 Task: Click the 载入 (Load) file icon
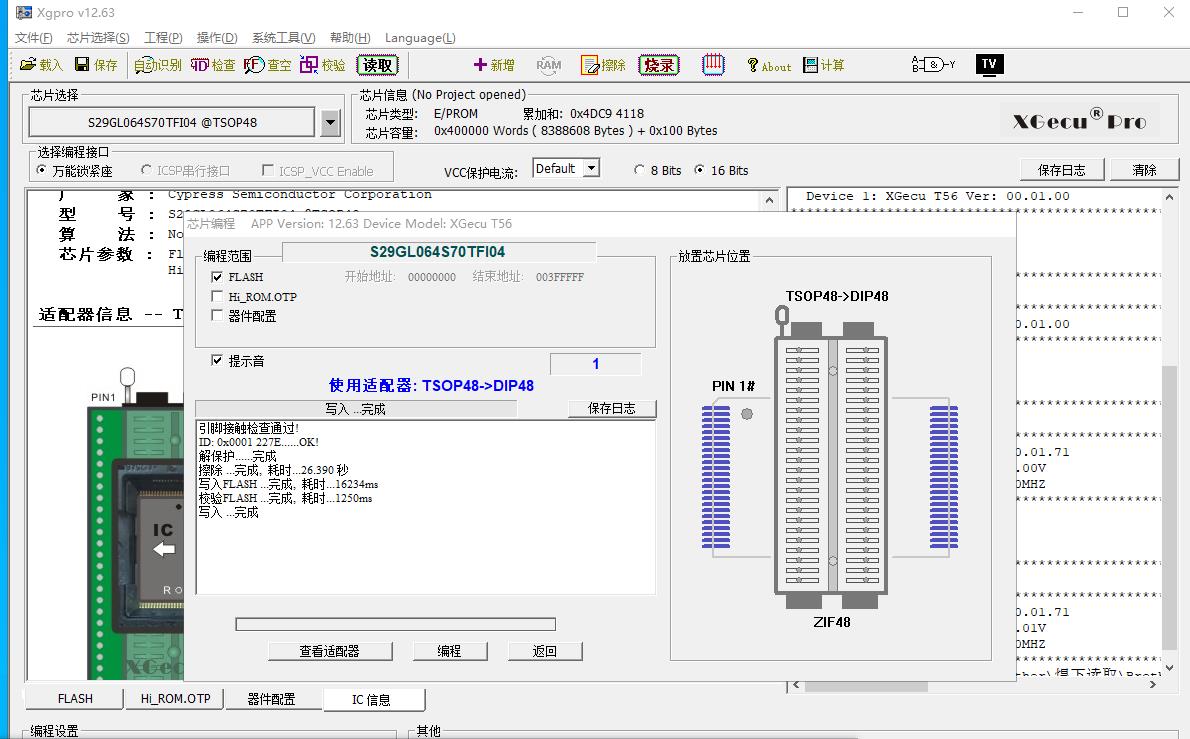coord(29,65)
